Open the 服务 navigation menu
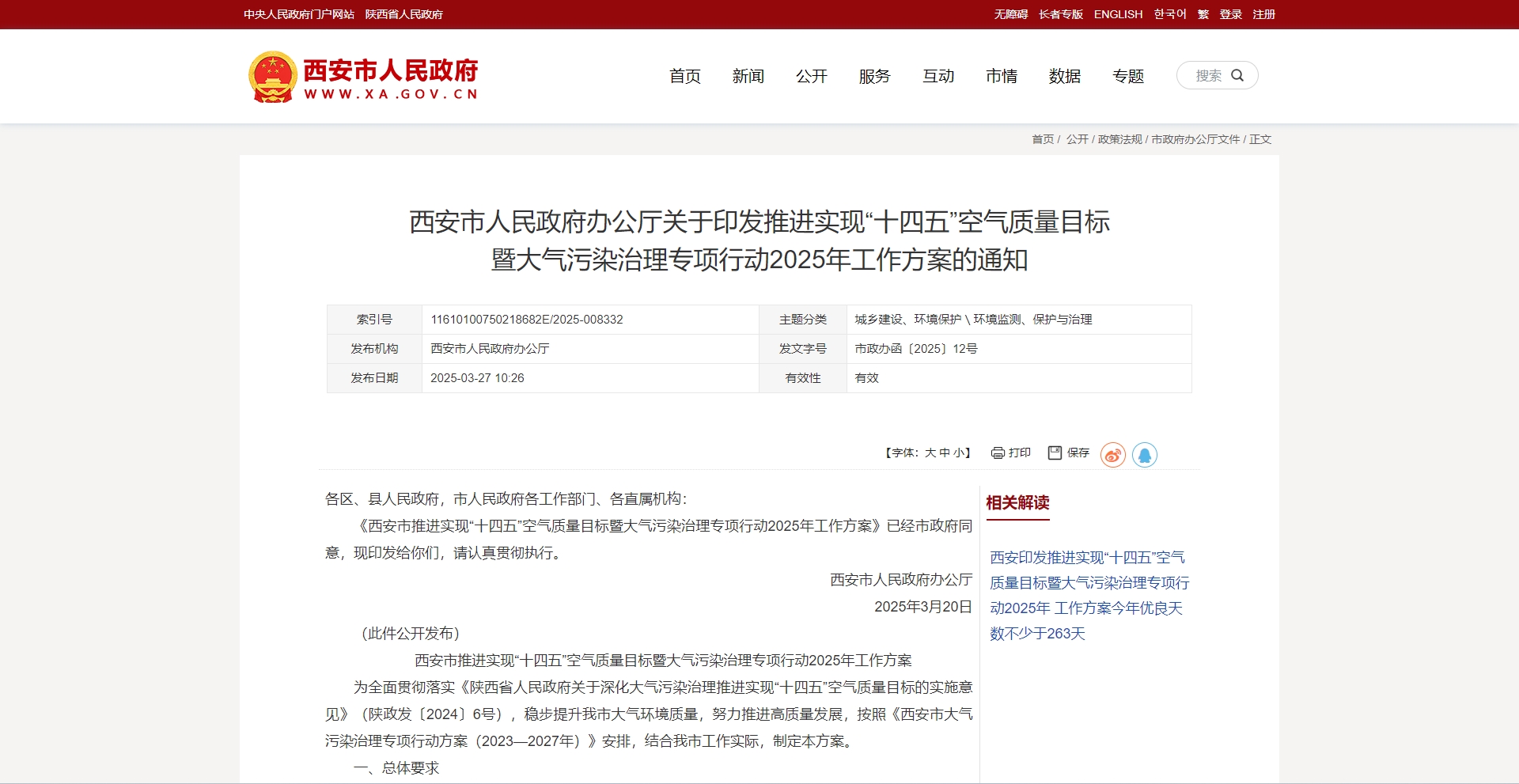Screen dimensions: 1519x784 point(874,77)
